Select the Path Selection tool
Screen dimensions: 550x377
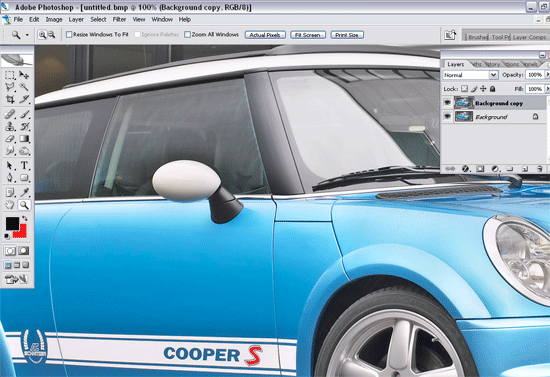[x=10, y=166]
